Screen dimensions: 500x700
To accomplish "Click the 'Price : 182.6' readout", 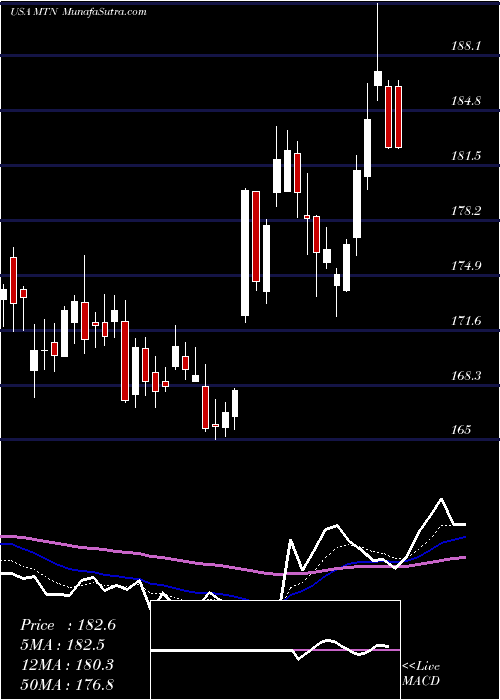I will tap(68, 625).
